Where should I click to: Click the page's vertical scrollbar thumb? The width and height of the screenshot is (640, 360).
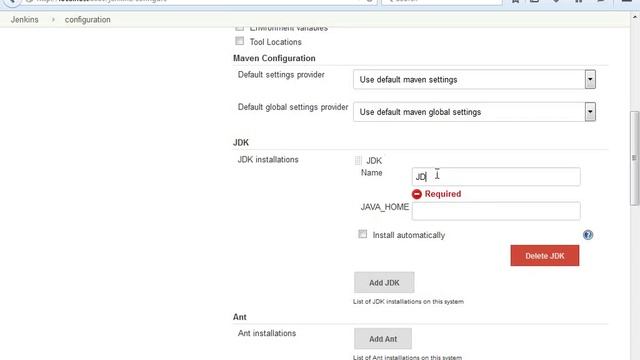(635, 158)
